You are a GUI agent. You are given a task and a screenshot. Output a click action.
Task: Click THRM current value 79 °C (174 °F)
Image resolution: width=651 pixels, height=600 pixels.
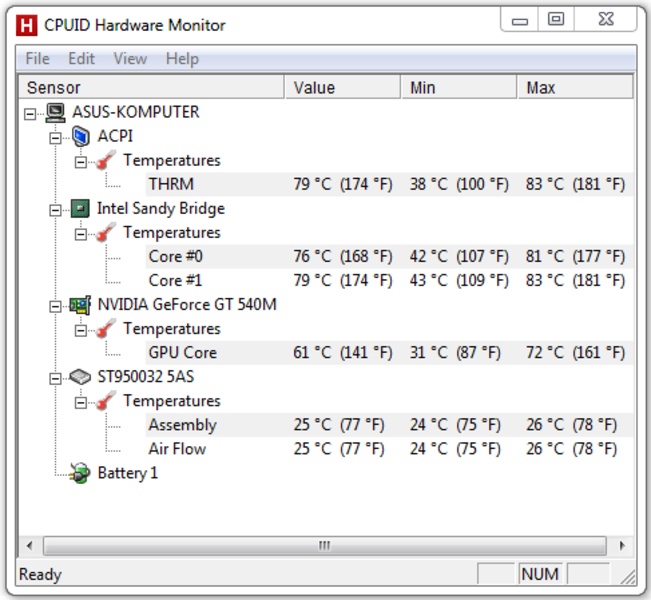tap(343, 184)
